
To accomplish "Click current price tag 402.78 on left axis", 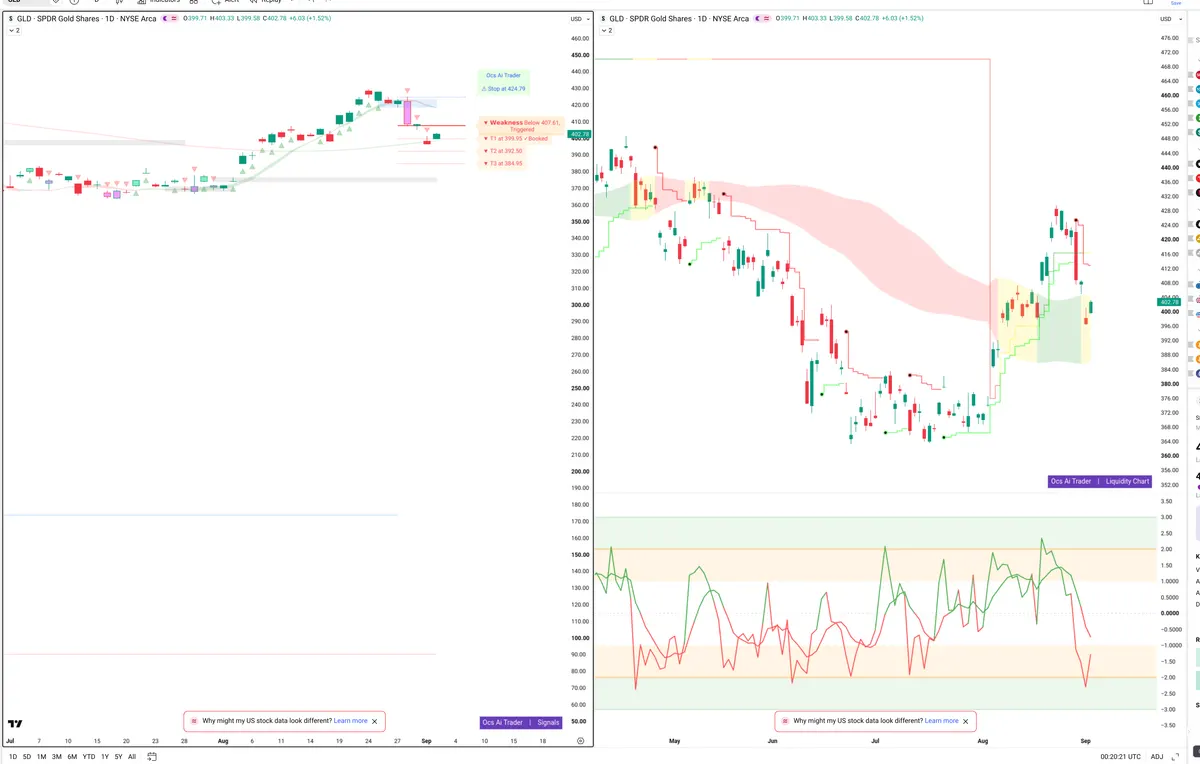I will pyautogui.click(x=579, y=134).
